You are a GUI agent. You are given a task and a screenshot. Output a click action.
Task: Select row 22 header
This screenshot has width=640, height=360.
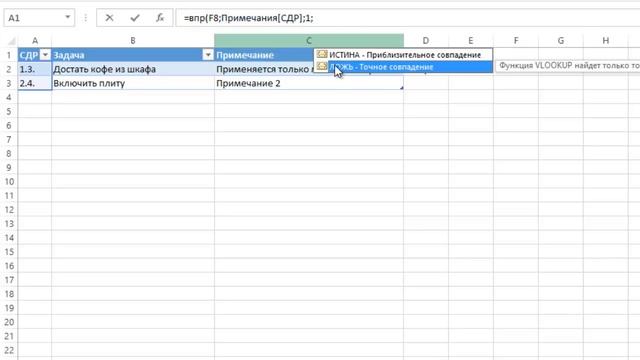(9, 350)
